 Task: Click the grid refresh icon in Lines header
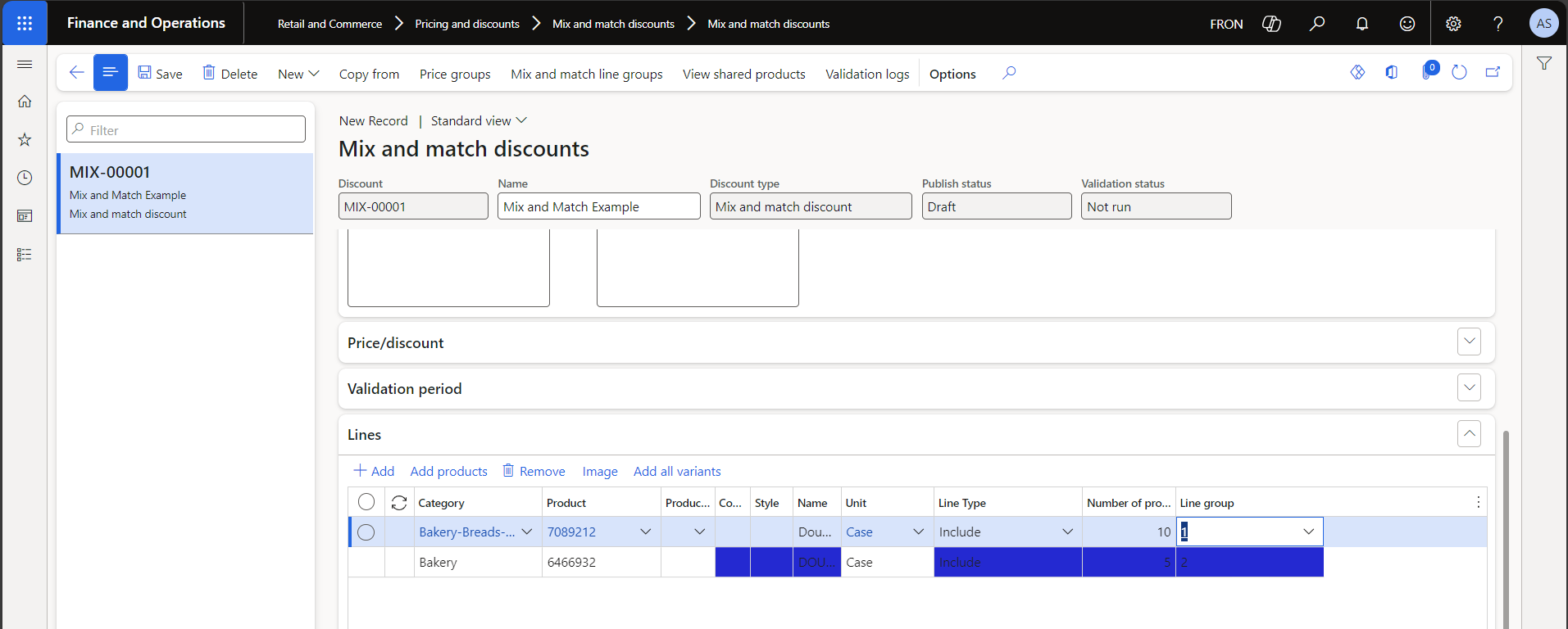[x=399, y=503]
